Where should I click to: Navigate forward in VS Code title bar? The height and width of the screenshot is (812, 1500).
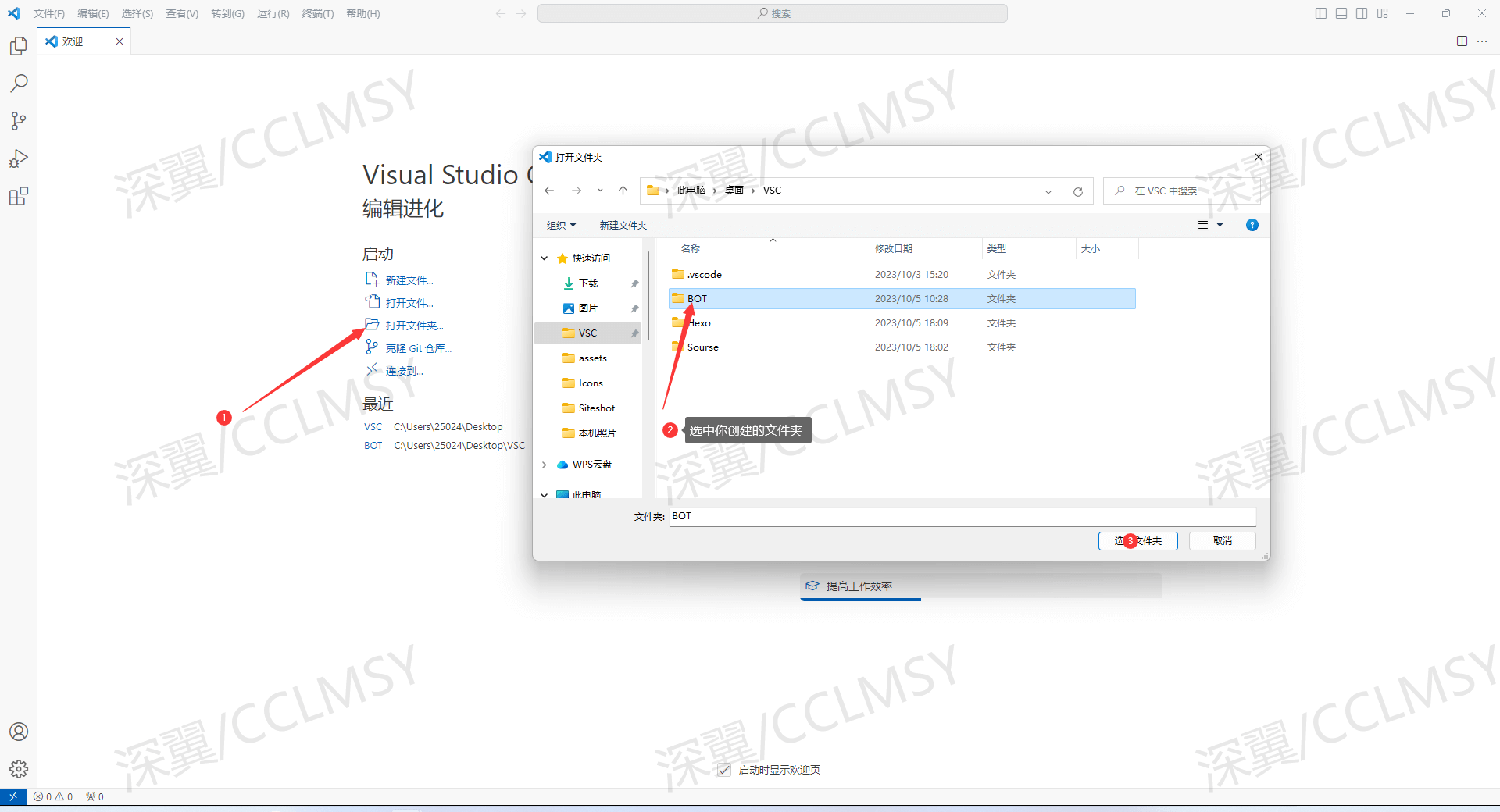[x=521, y=13]
